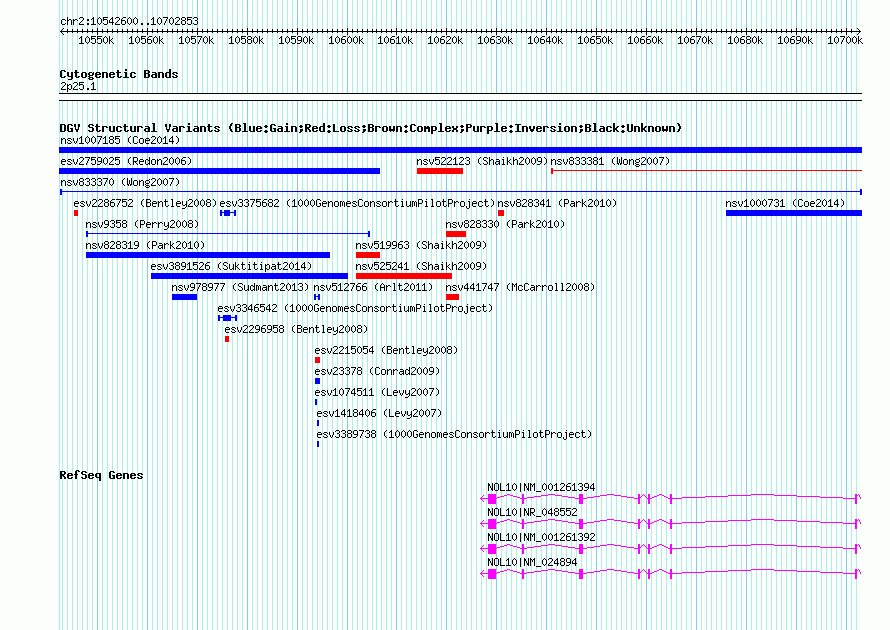Click the esv3891526 (Suktitipat2014) label
This screenshot has height=630, width=890.
pos(231,266)
